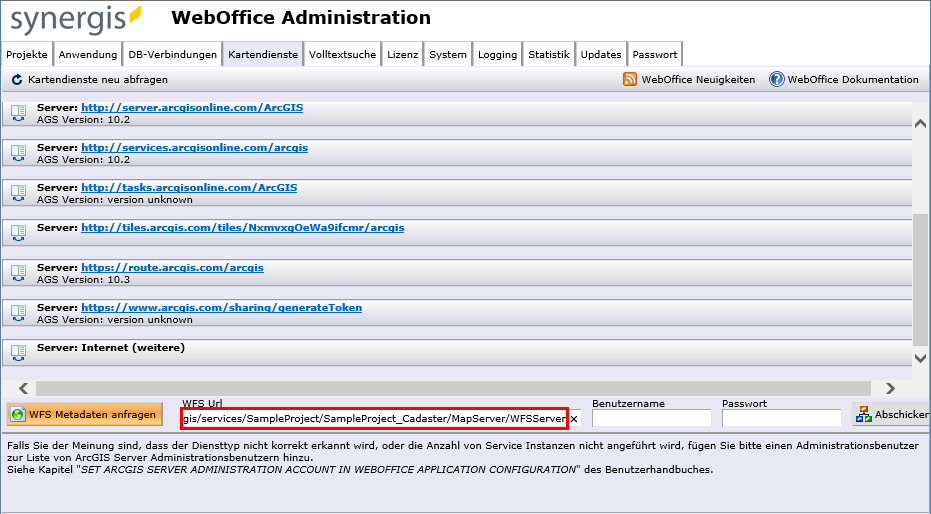This screenshot has height=514, width=931.
Task: Open the Statistik tab
Action: pyautogui.click(x=549, y=54)
